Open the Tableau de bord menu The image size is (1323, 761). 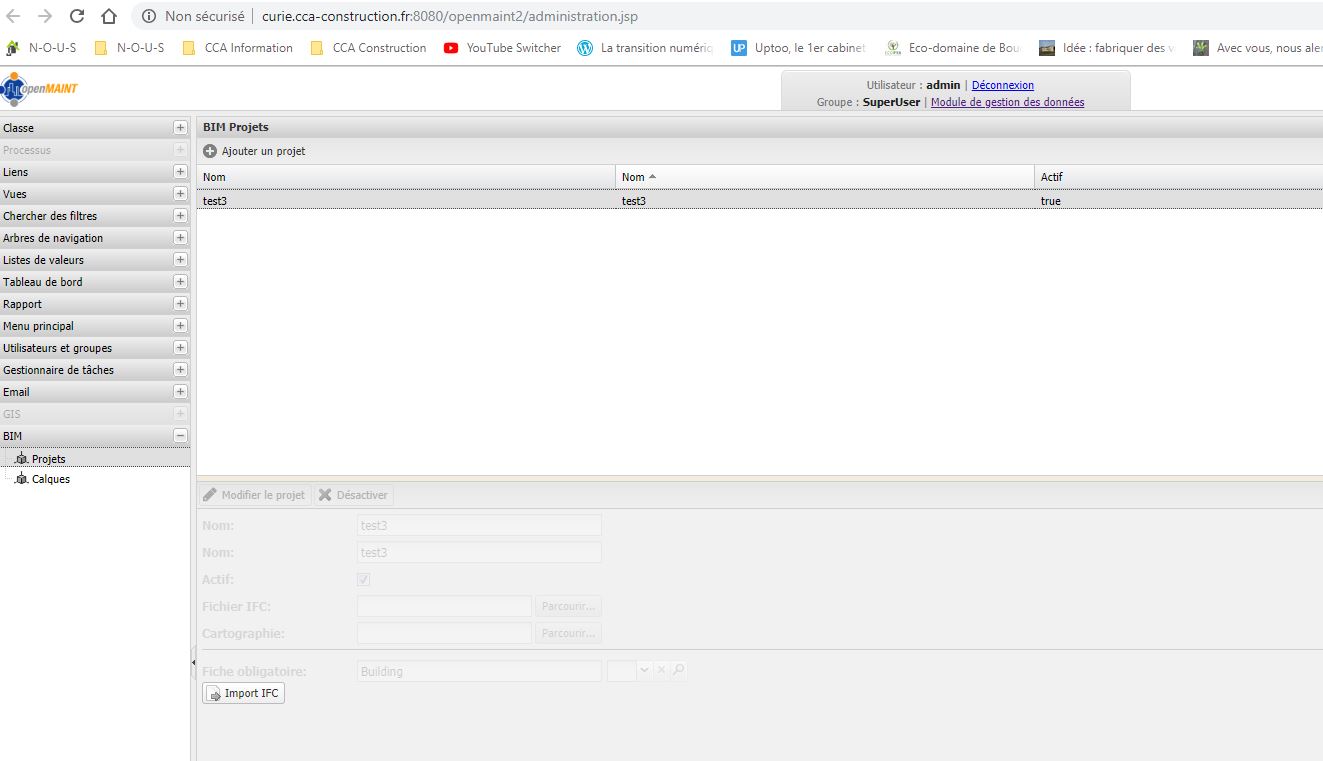(43, 282)
